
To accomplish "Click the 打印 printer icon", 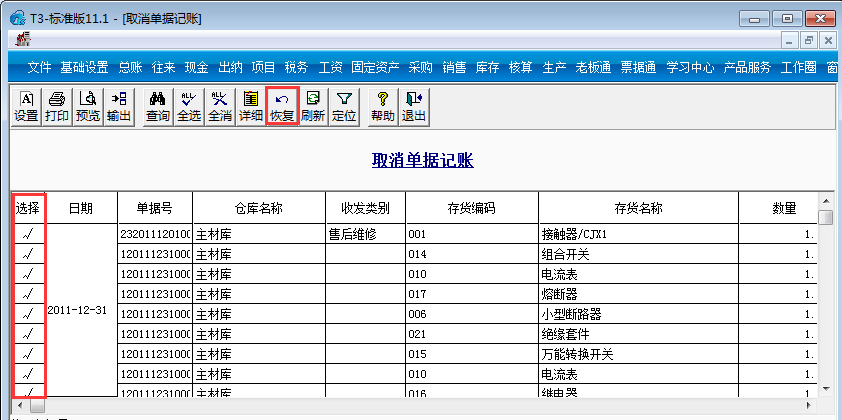I will click(x=57, y=107).
